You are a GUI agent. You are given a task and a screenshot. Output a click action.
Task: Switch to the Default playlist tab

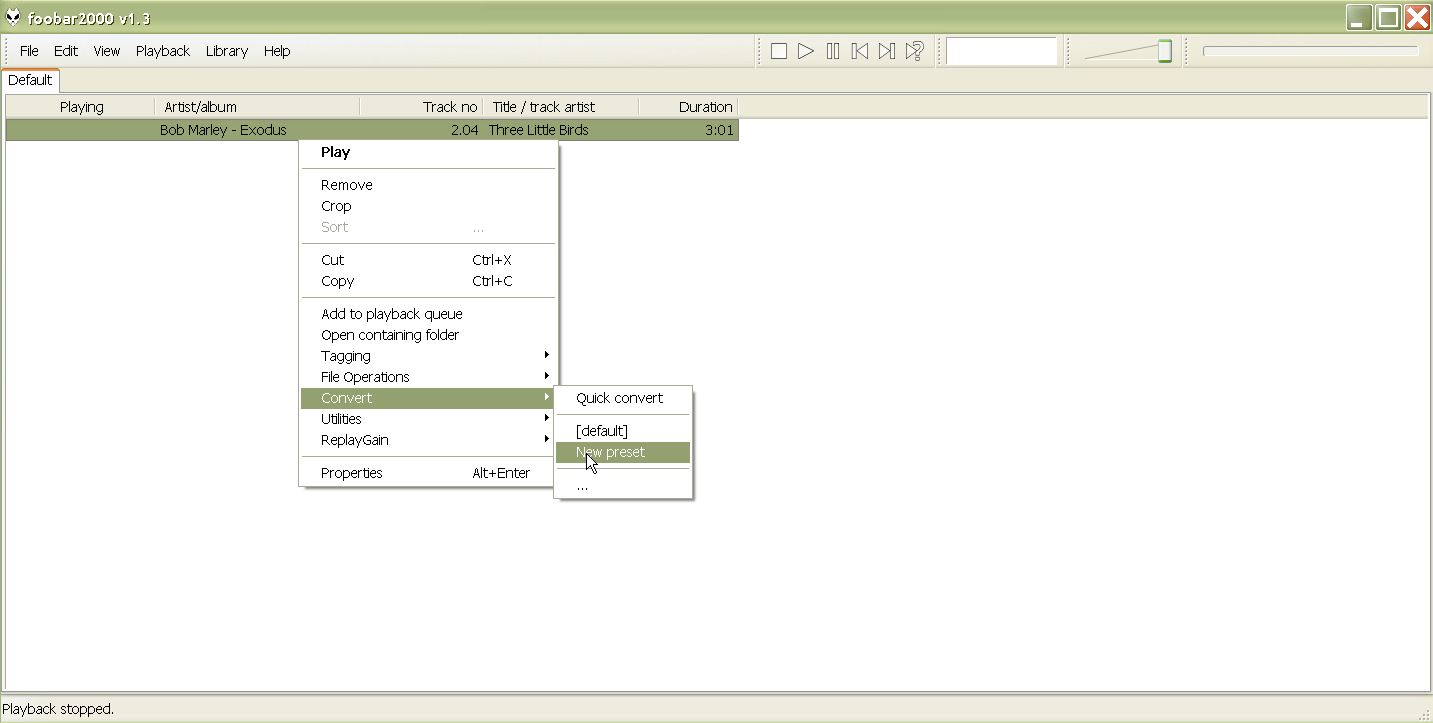(x=30, y=80)
